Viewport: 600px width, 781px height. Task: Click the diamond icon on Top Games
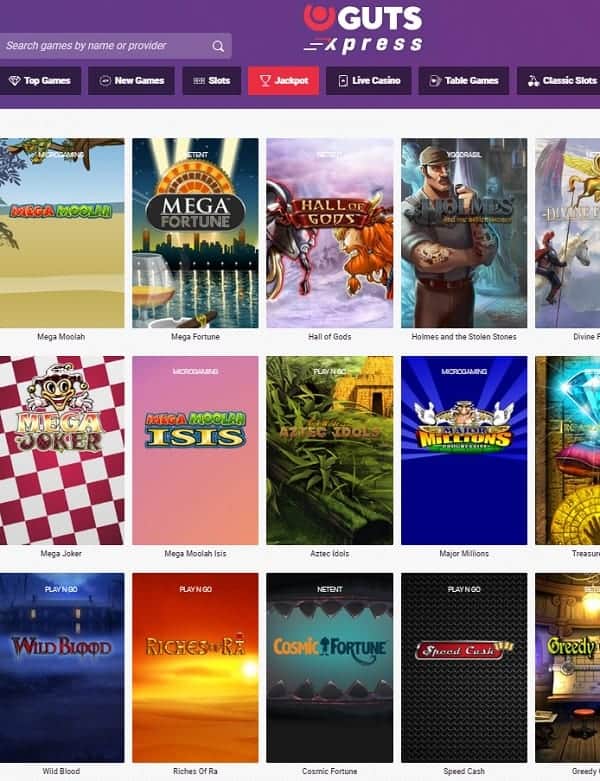[x=14, y=81]
